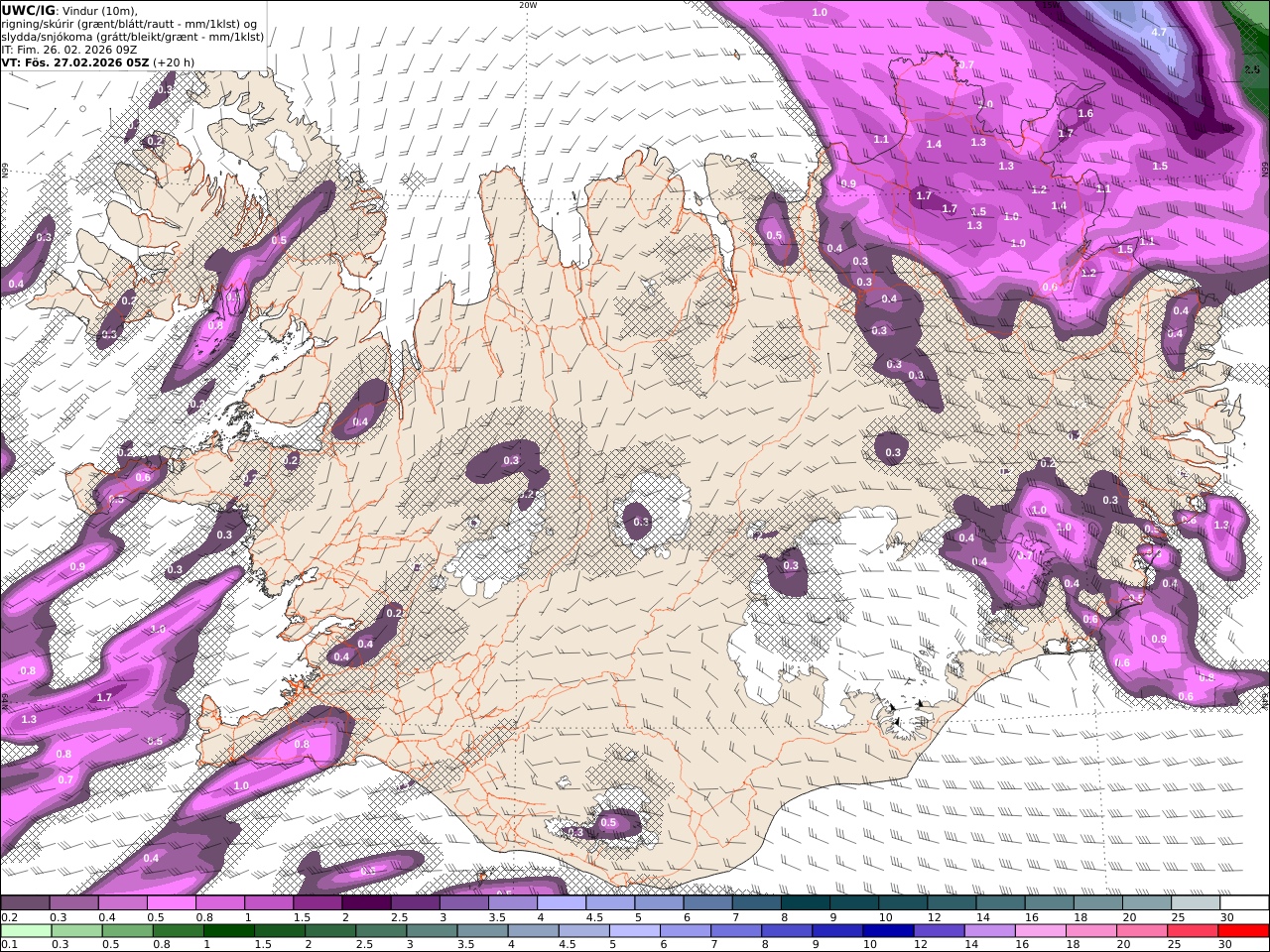The image size is (1270, 952).
Task: Click the bright red bottom-row swatch after 30
Action: [x=1243, y=931]
